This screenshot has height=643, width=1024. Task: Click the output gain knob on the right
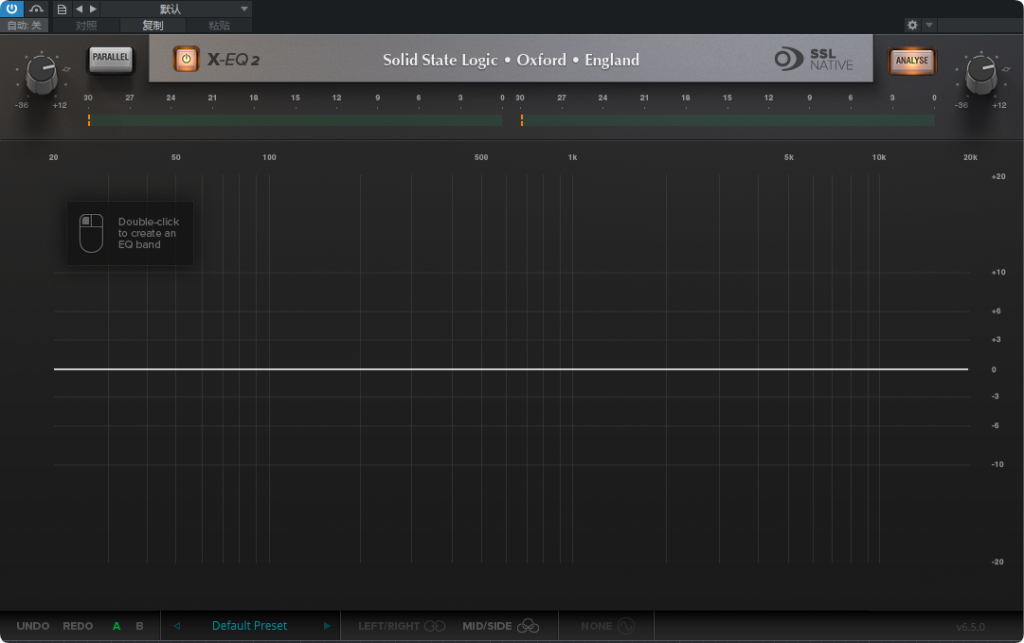coord(981,73)
